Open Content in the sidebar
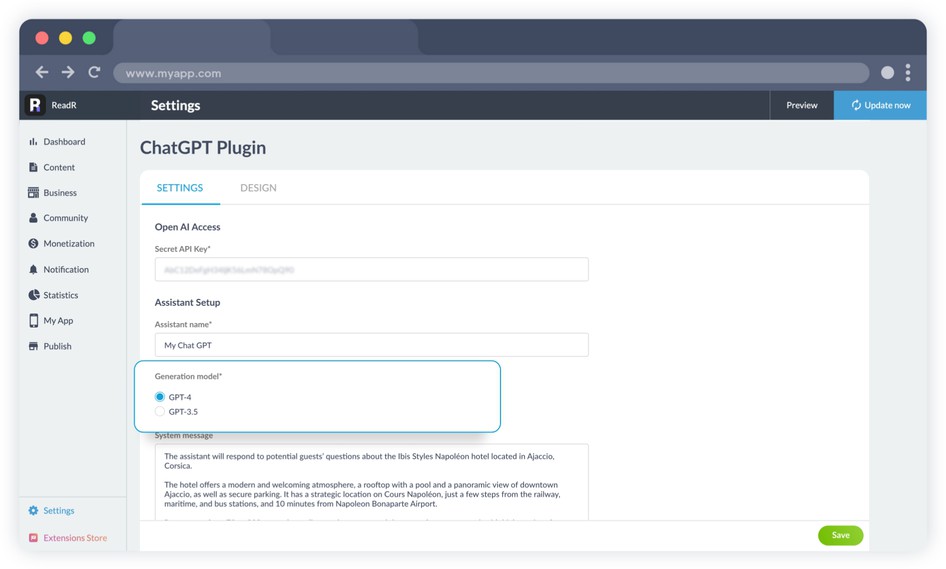 [59, 167]
